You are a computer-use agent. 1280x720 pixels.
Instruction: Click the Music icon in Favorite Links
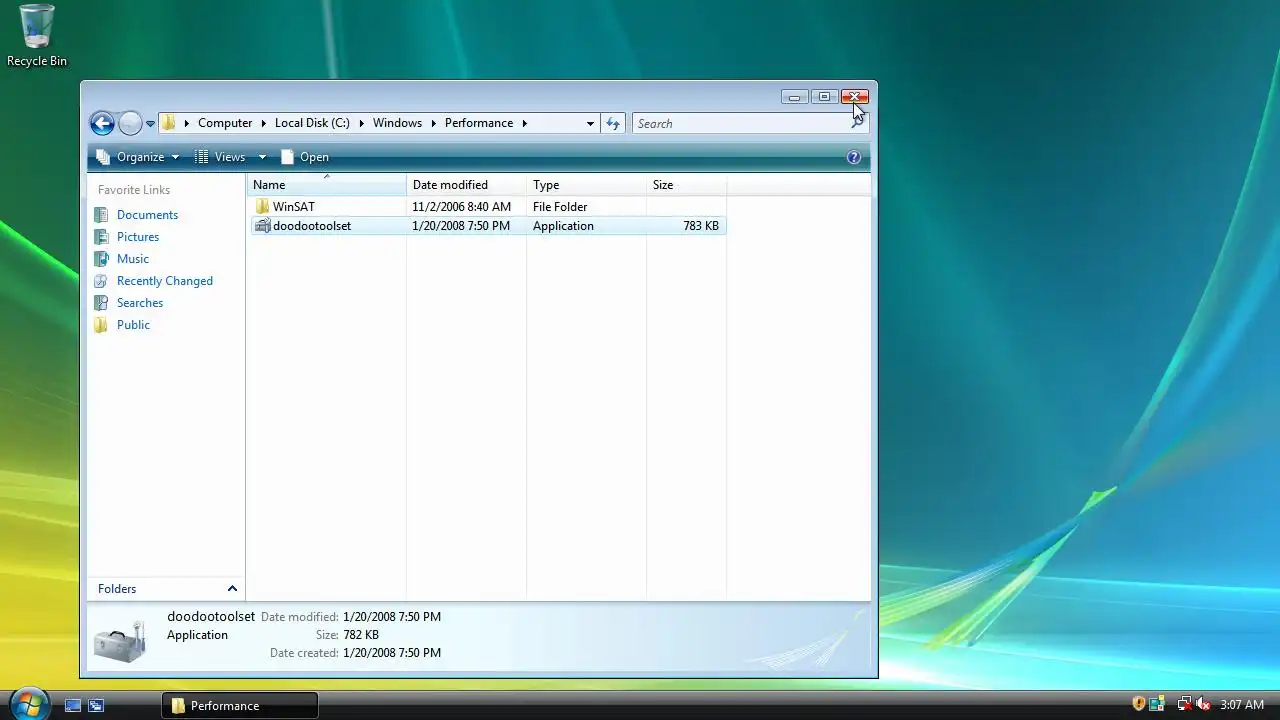tap(101, 259)
